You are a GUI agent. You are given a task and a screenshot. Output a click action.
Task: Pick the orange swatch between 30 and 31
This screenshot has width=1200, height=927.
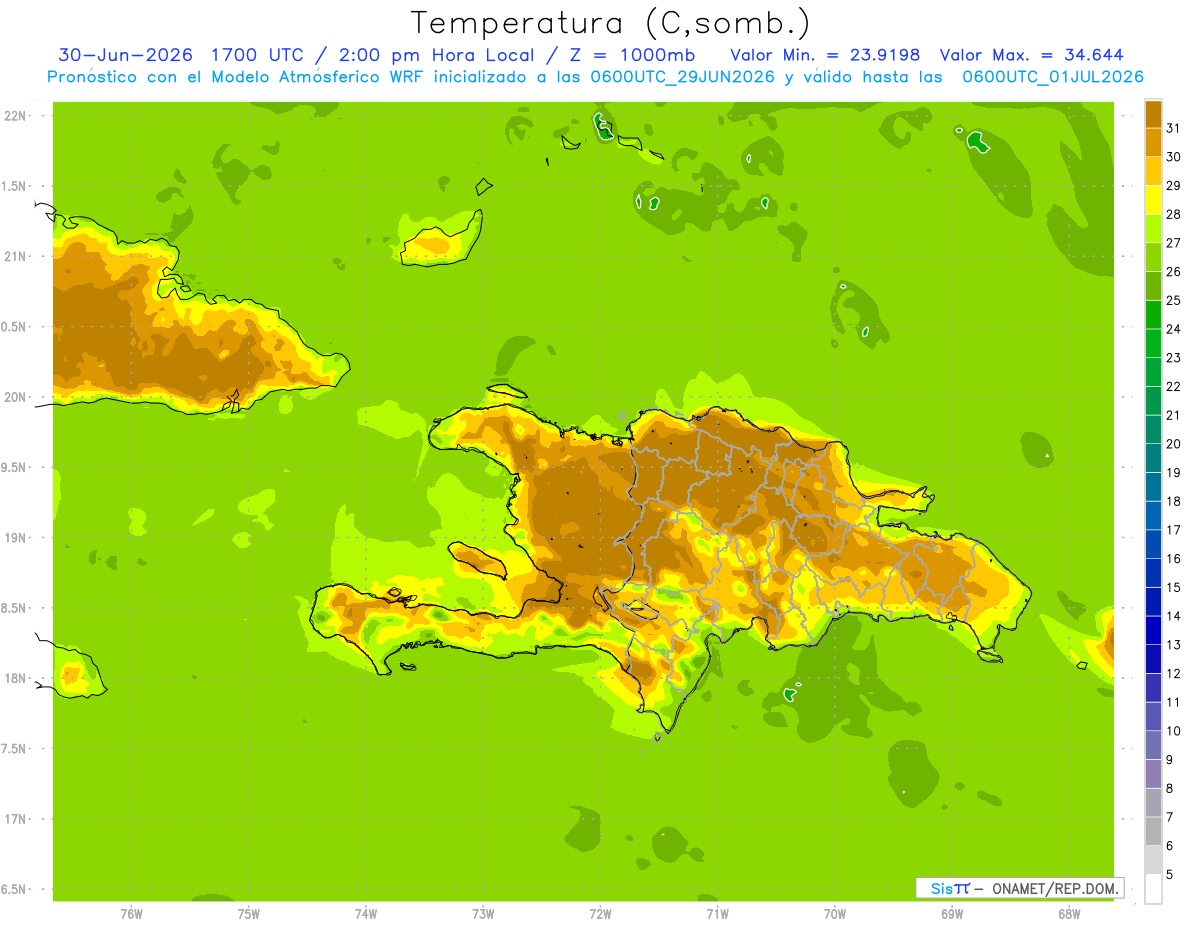[x=1153, y=143]
